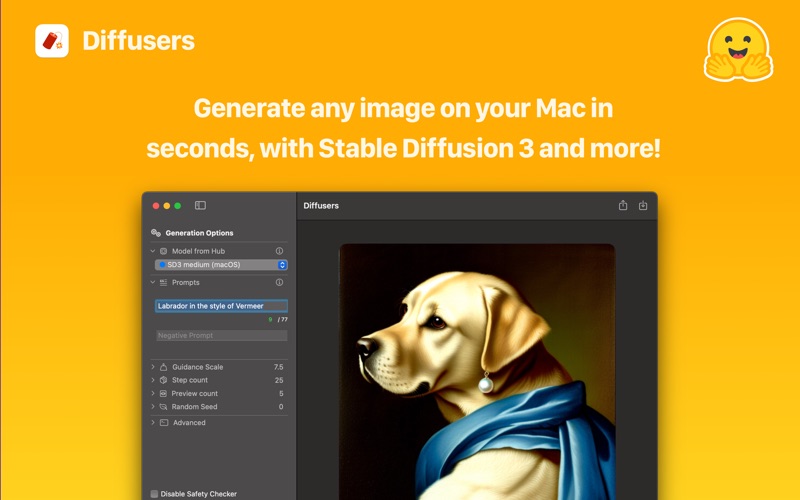Expand the Advanced section
800x500 pixels.
pyautogui.click(x=153, y=422)
